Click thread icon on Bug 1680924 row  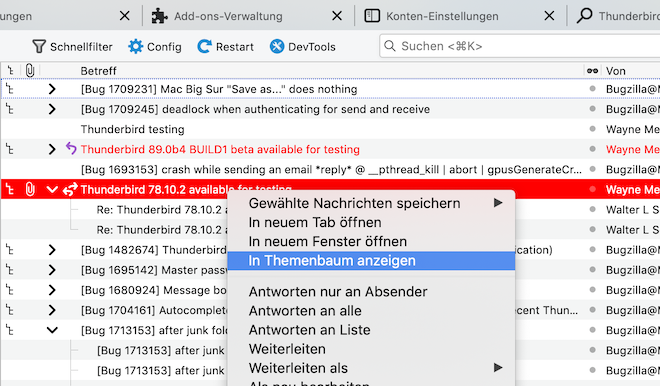[x=10, y=290]
